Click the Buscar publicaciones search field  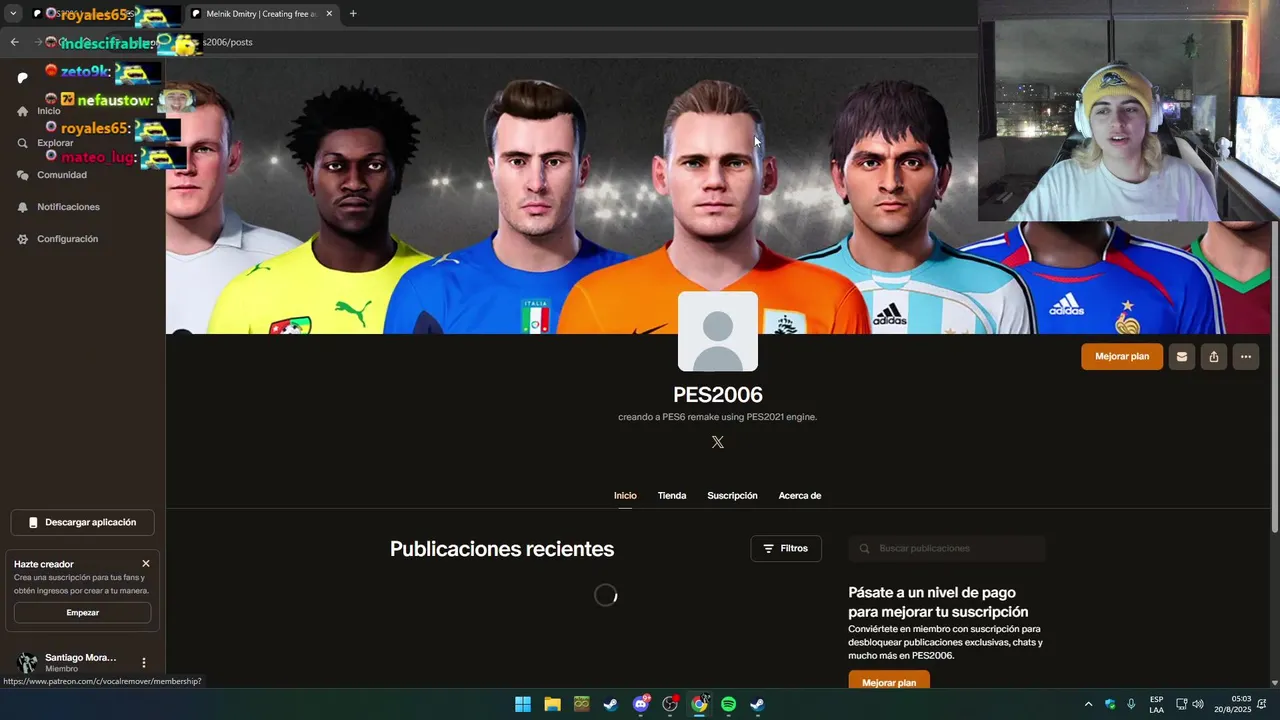click(x=947, y=548)
